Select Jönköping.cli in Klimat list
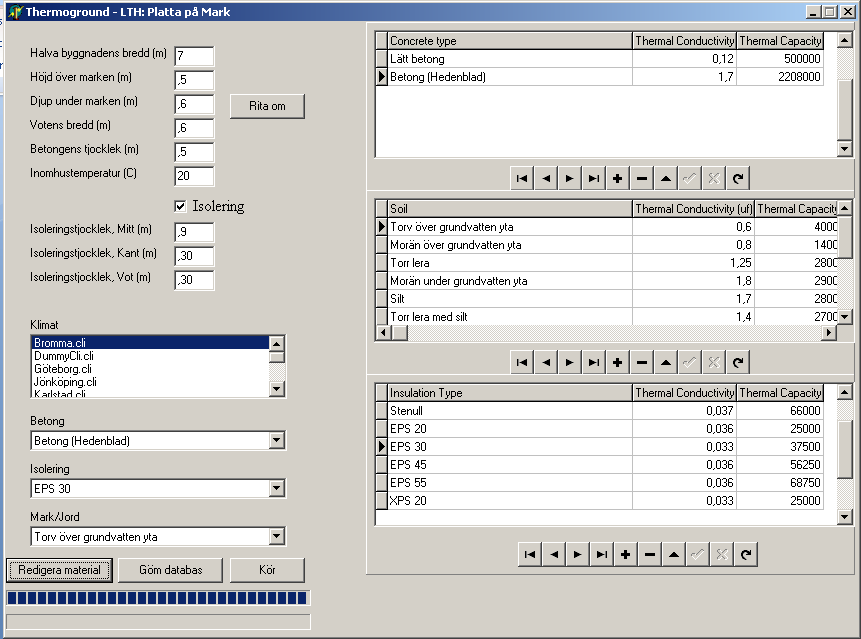This screenshot has height=639, width=861. (150, 382)
